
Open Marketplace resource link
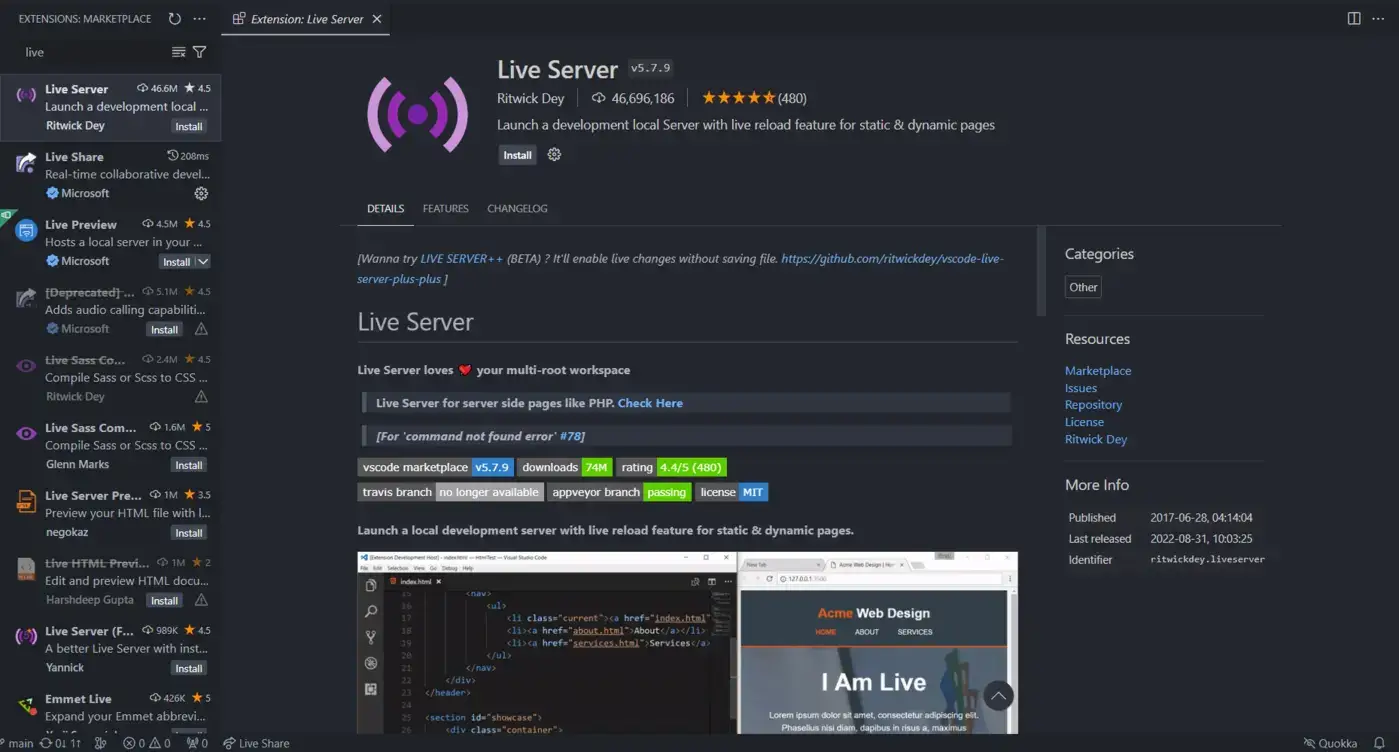tap(1098, 371)
